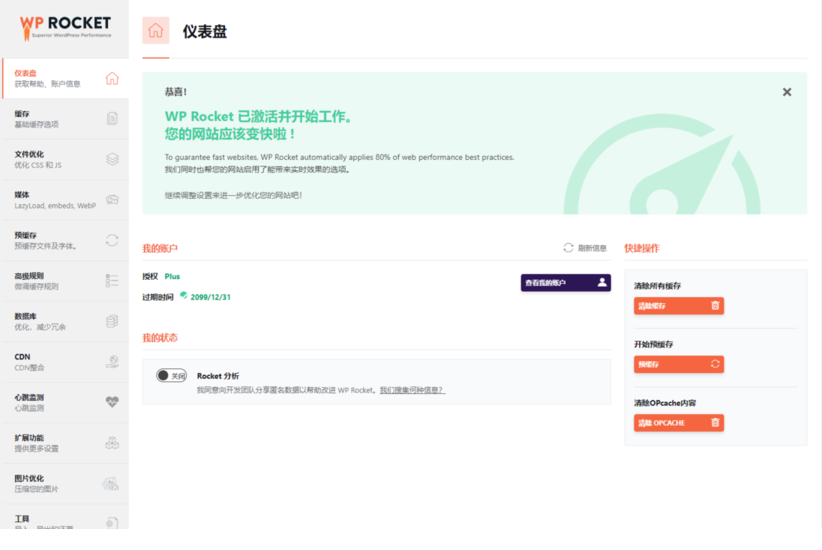Click trash icon on 清除缓存 button

[x=715, y=306]
